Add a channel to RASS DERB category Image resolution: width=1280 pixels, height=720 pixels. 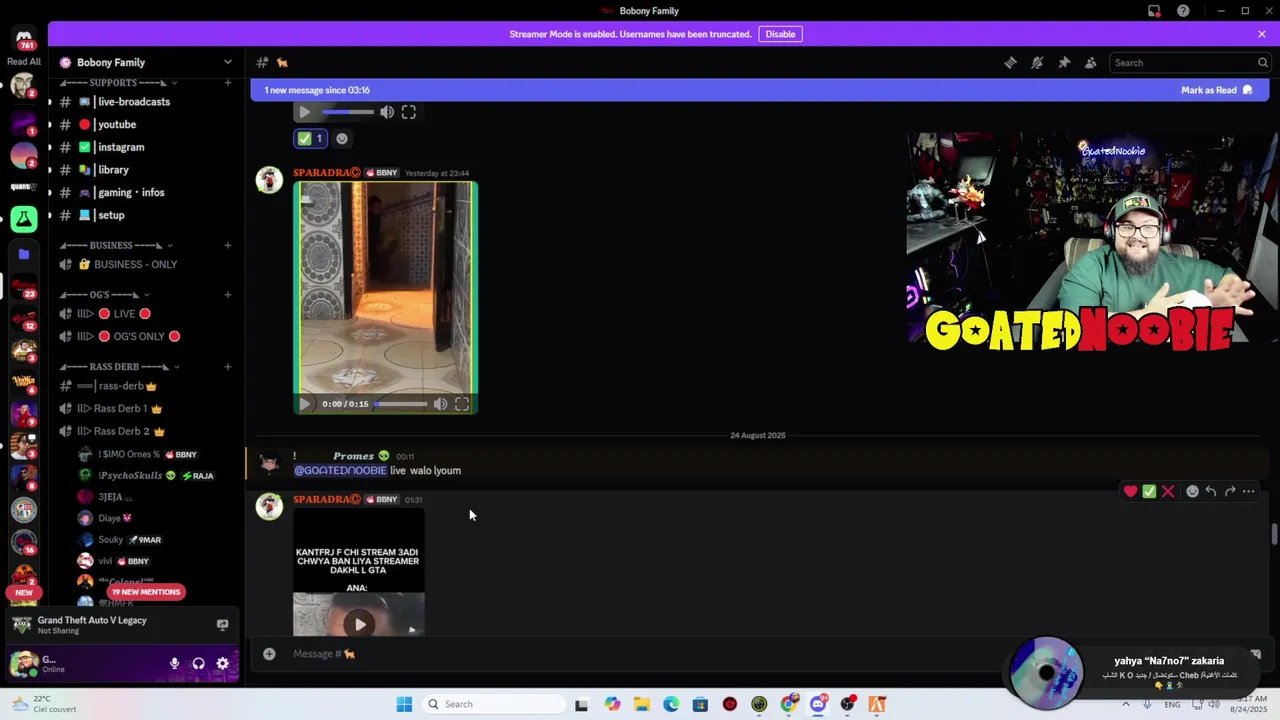[x=228, y=367]
